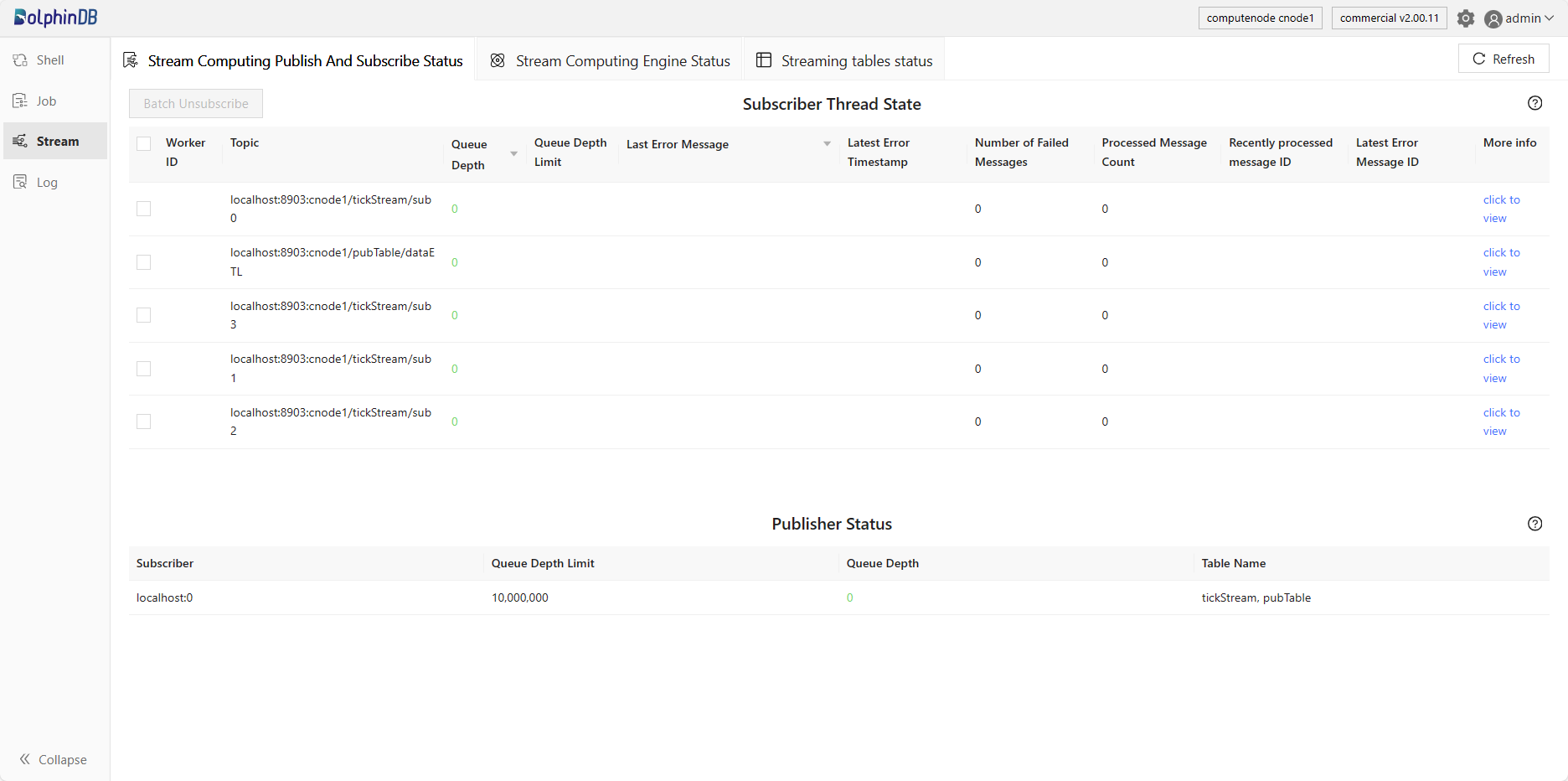Click 'click to view' for tickStream/sub3
The image size is (1568, 781).
point(1500,315)
